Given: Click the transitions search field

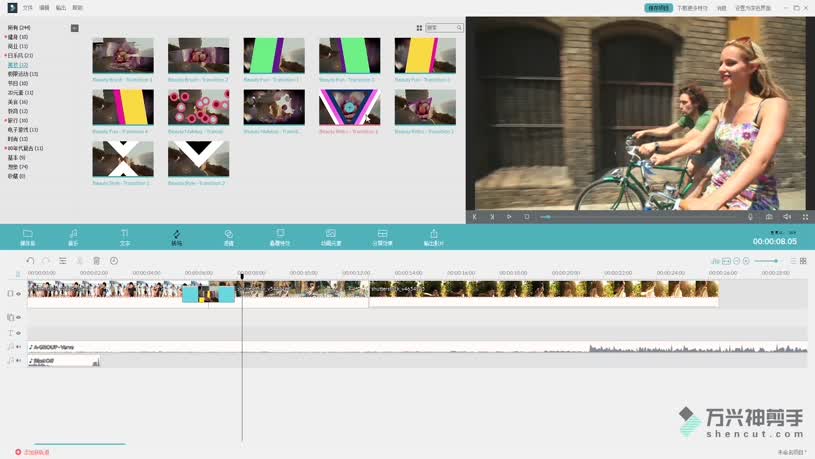Looking at the screenshot, I should click(444, 28).
